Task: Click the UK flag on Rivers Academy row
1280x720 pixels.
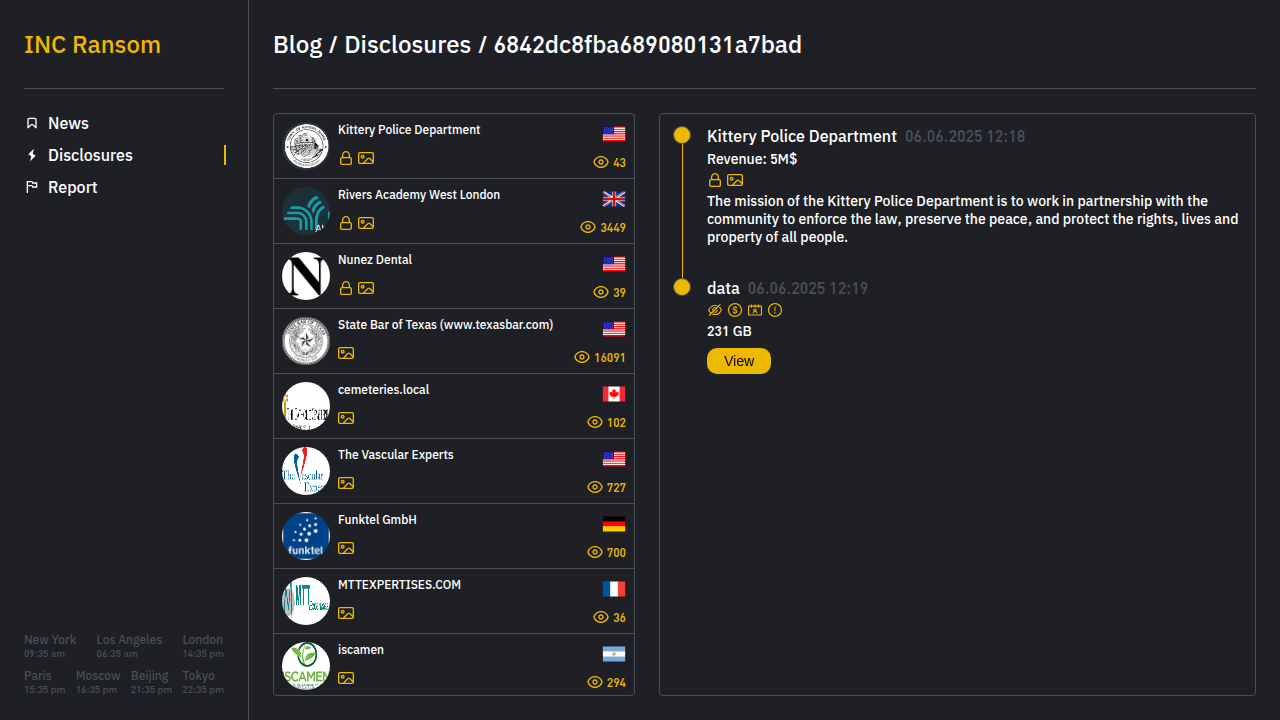Action: 614,199
